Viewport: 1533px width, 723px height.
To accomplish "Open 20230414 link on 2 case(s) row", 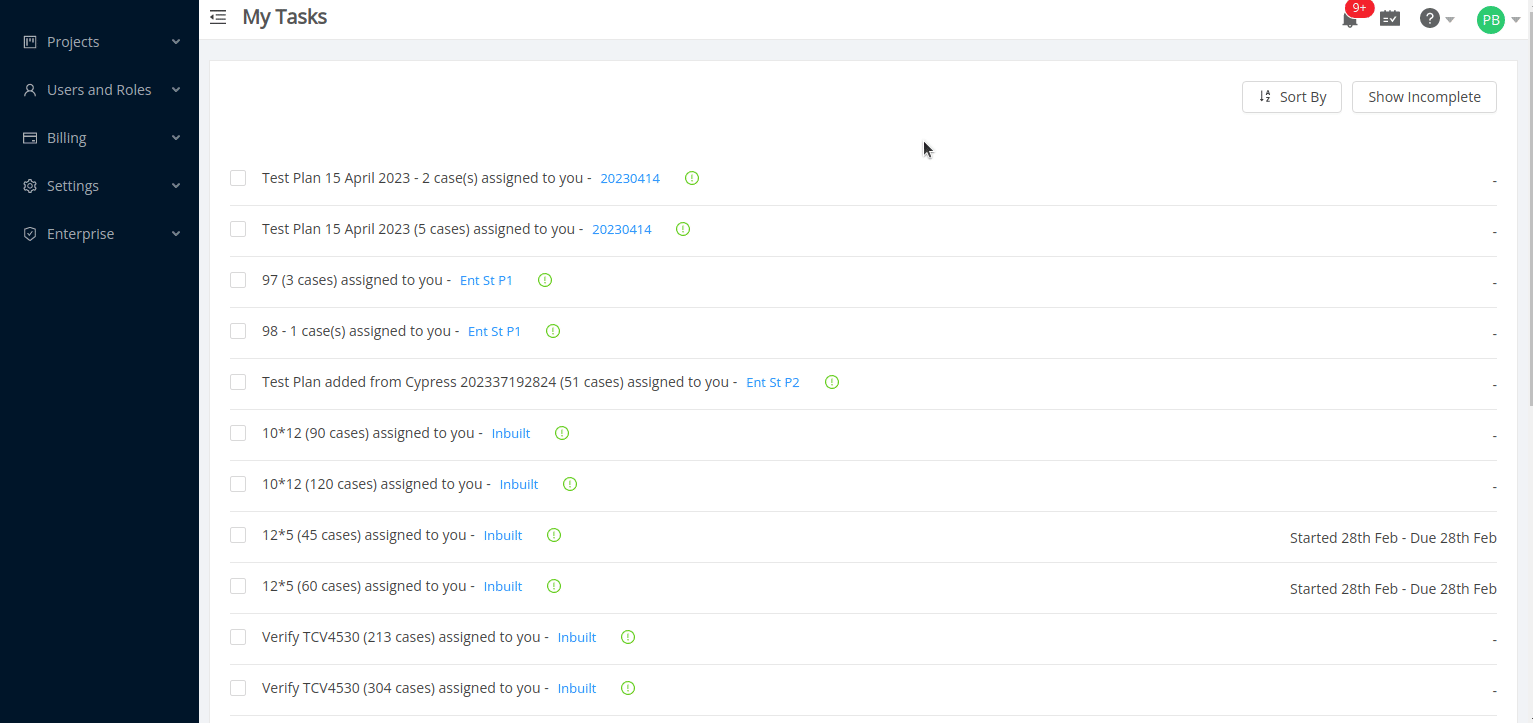I will (630, 179).
